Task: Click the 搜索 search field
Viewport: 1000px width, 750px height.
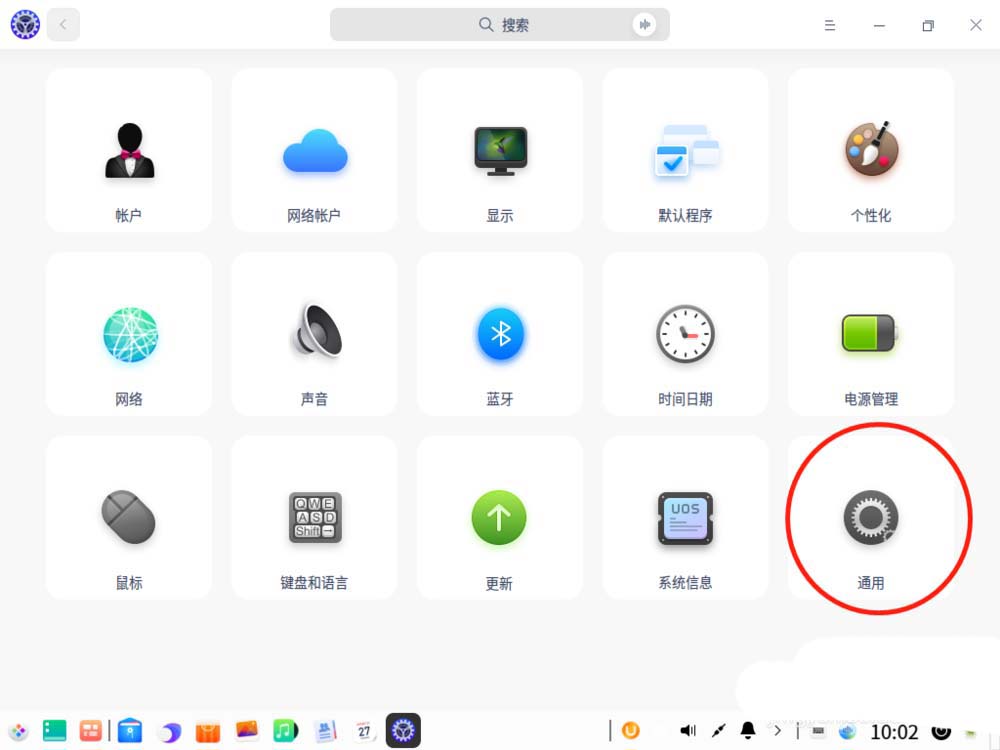Action: 500,25
